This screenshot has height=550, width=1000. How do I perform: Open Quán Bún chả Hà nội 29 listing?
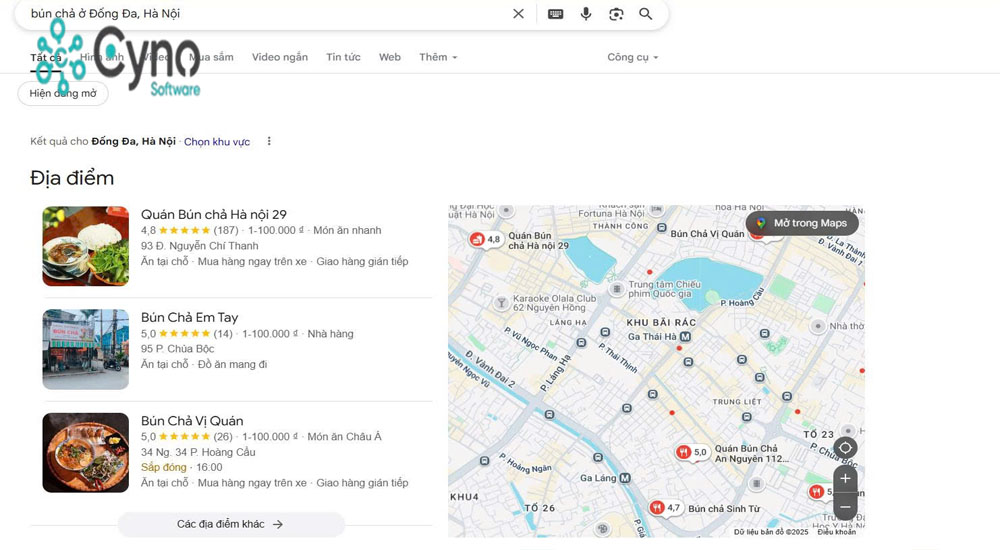[x=214, y=214]
